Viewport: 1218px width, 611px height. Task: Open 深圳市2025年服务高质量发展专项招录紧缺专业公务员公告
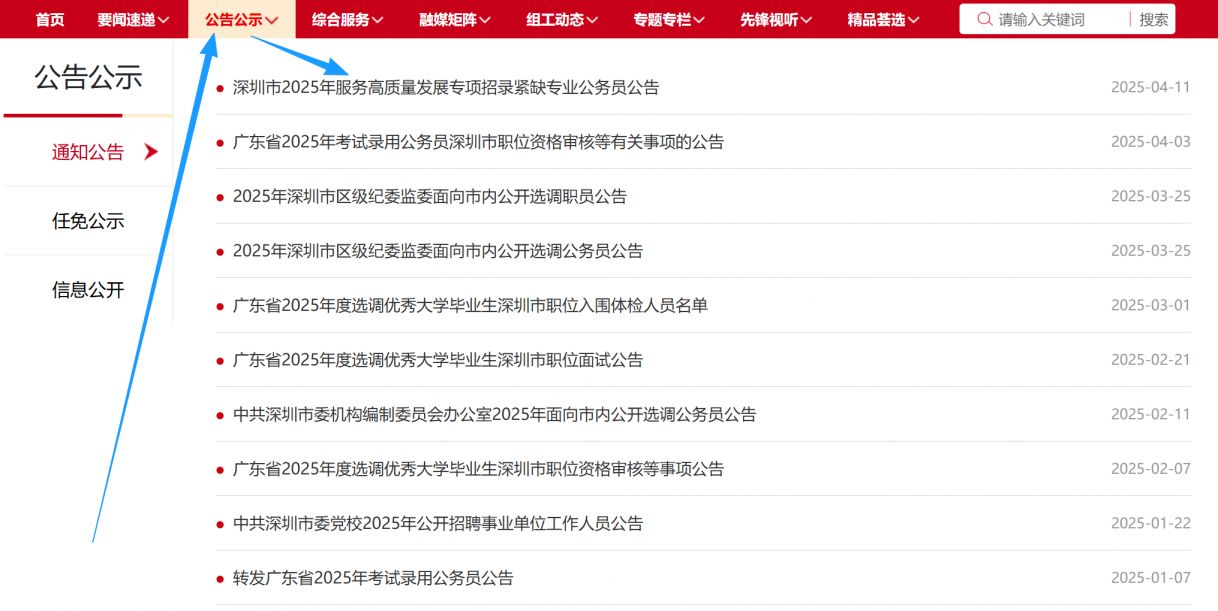pyautogui.click(x=446, y=87)
